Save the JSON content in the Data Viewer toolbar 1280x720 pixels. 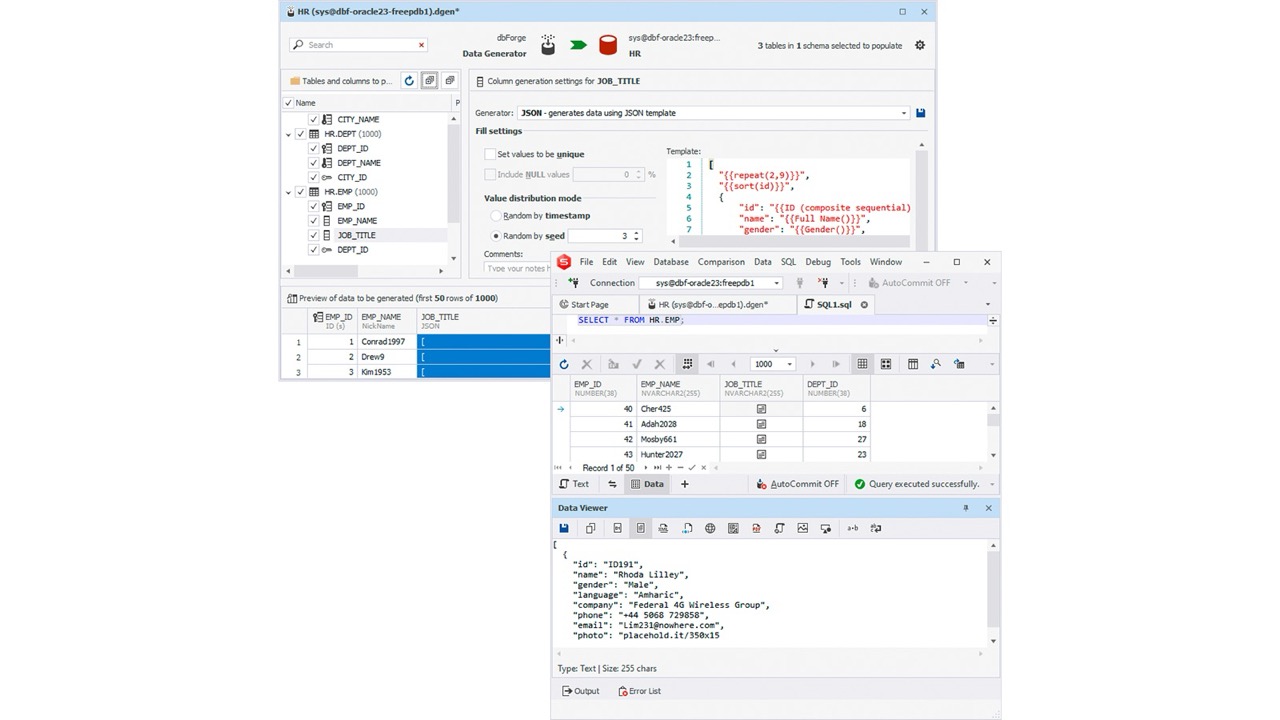564,528
